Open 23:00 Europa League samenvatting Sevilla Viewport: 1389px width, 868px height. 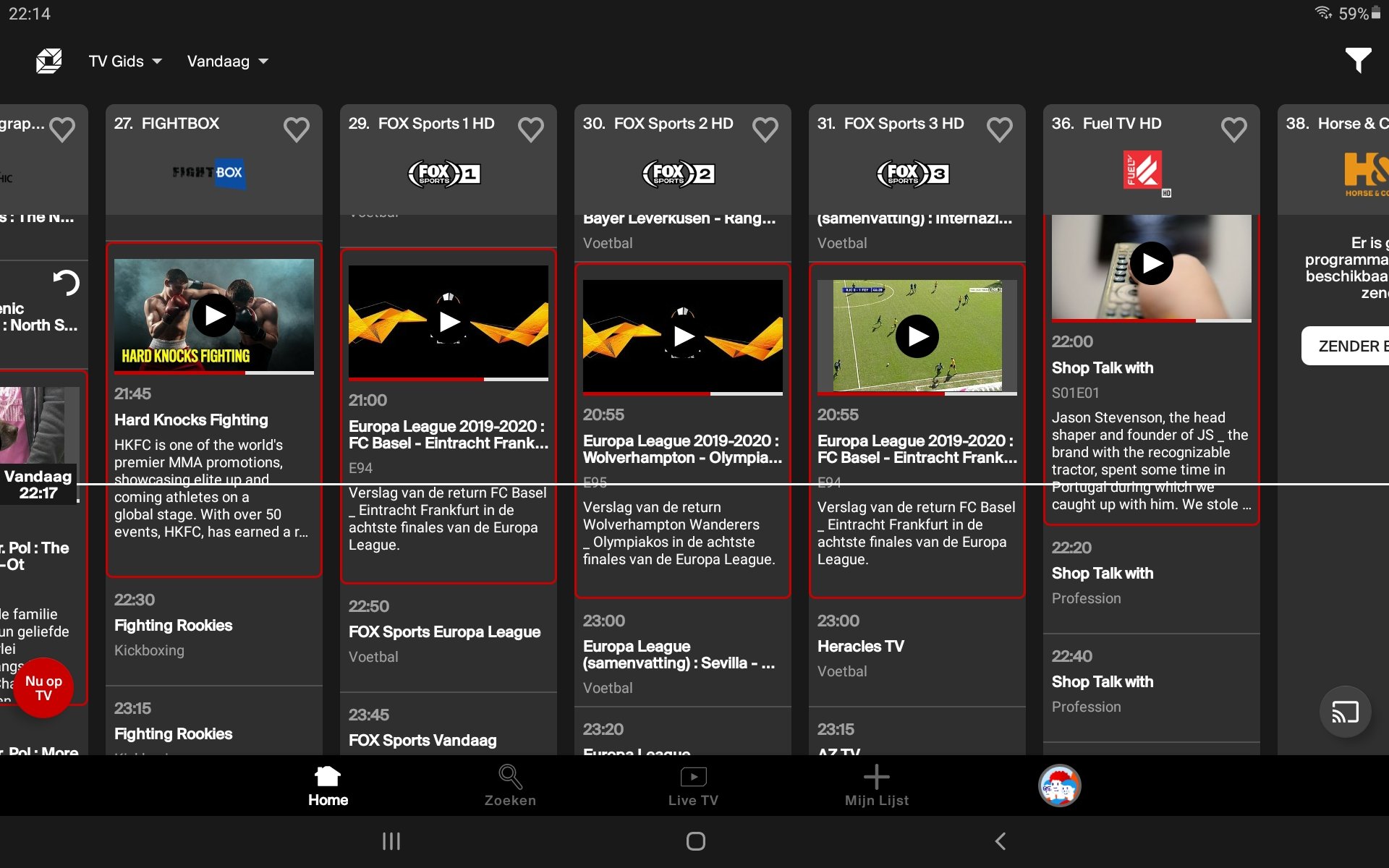click(683, 654)
